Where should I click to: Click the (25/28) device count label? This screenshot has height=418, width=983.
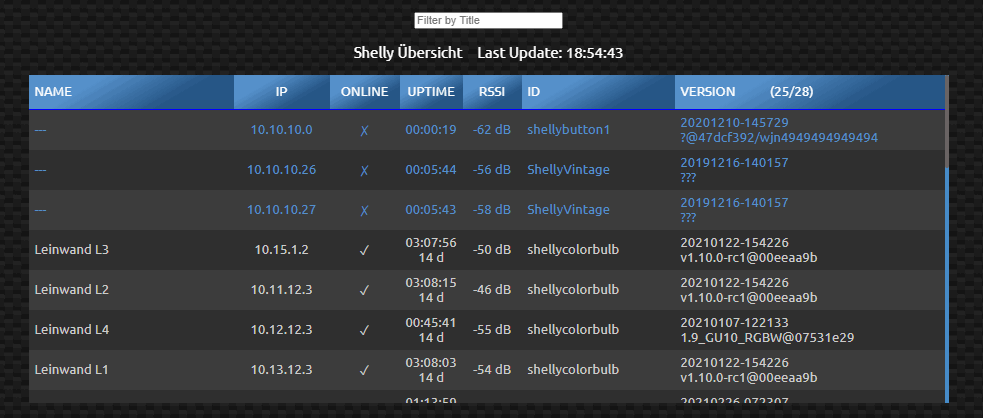pyautogui.click(x=791, y=91)
